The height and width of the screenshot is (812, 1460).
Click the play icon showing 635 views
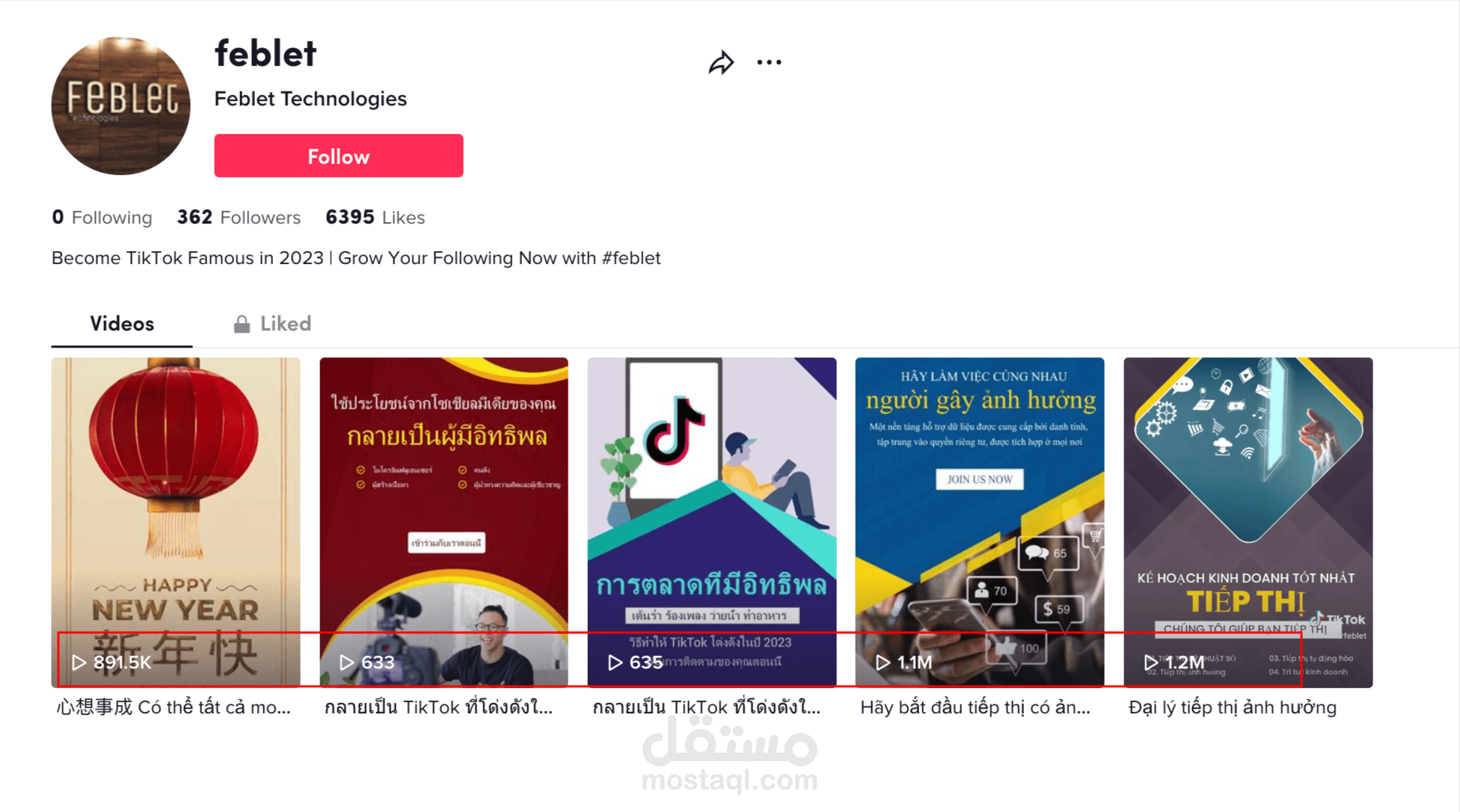[x=615, y=662]
